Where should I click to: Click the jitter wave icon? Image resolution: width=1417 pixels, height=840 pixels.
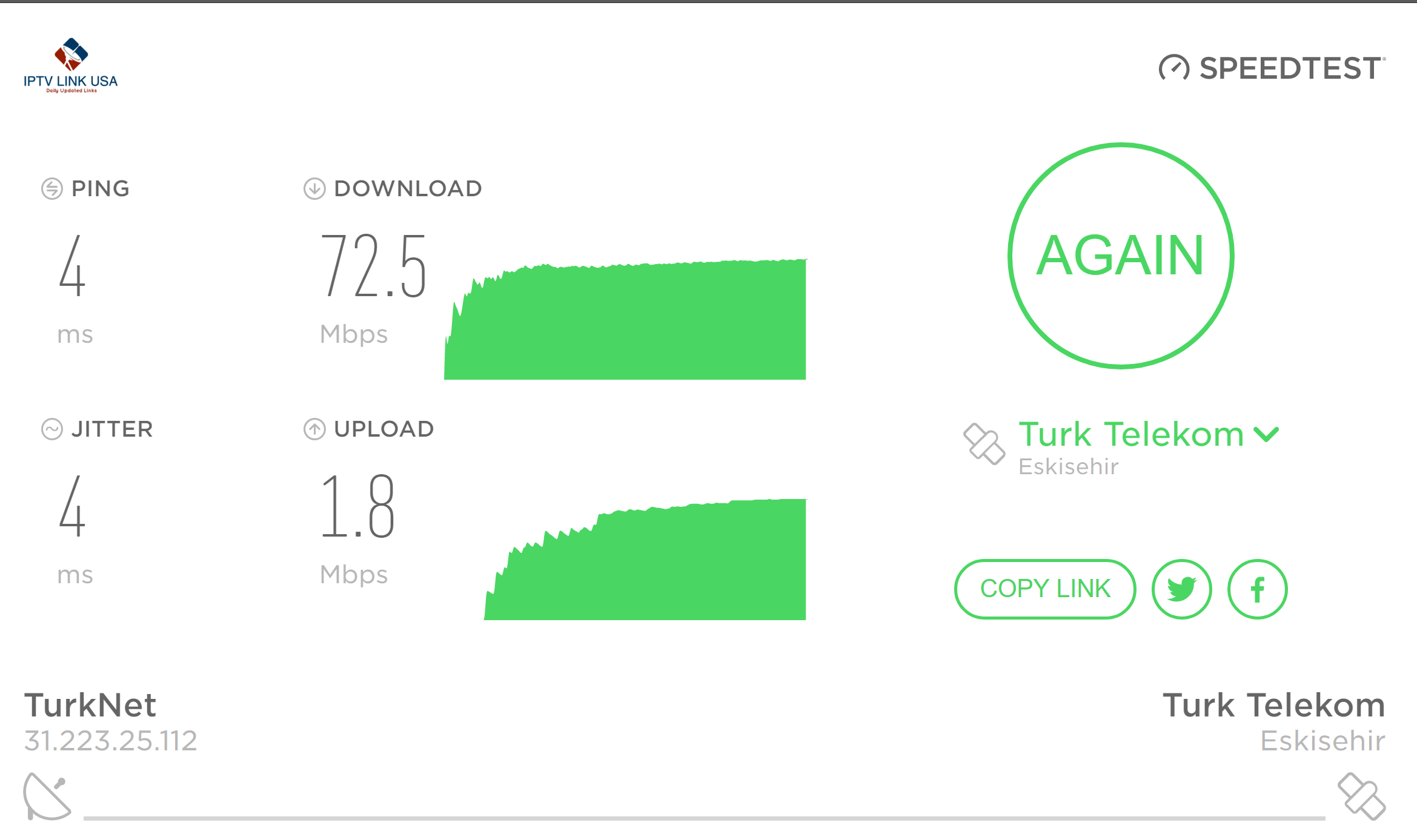(52, 429)
